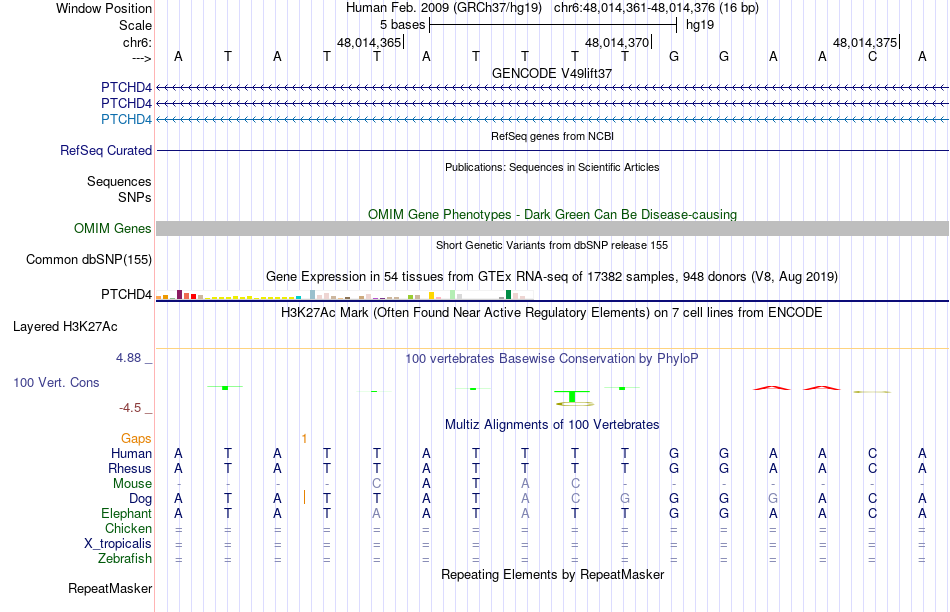The height and width of the screenshot is (612, 950).
Task: Open the Layered H3K27Ac track label
Action: [x=65, y=327]
